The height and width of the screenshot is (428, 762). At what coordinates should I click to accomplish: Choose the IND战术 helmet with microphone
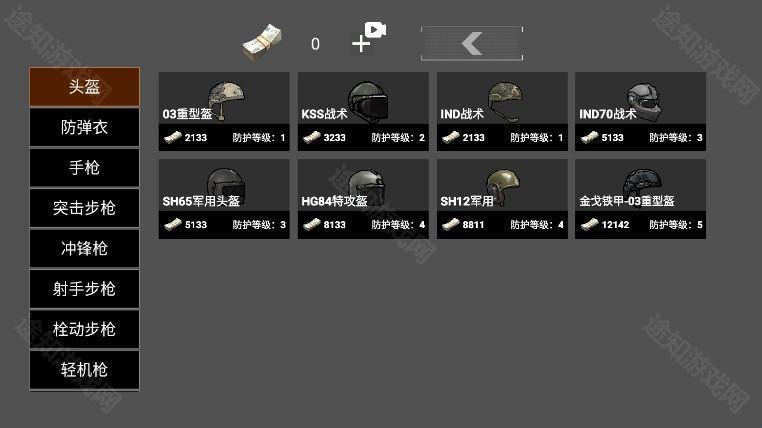point(505,101)
